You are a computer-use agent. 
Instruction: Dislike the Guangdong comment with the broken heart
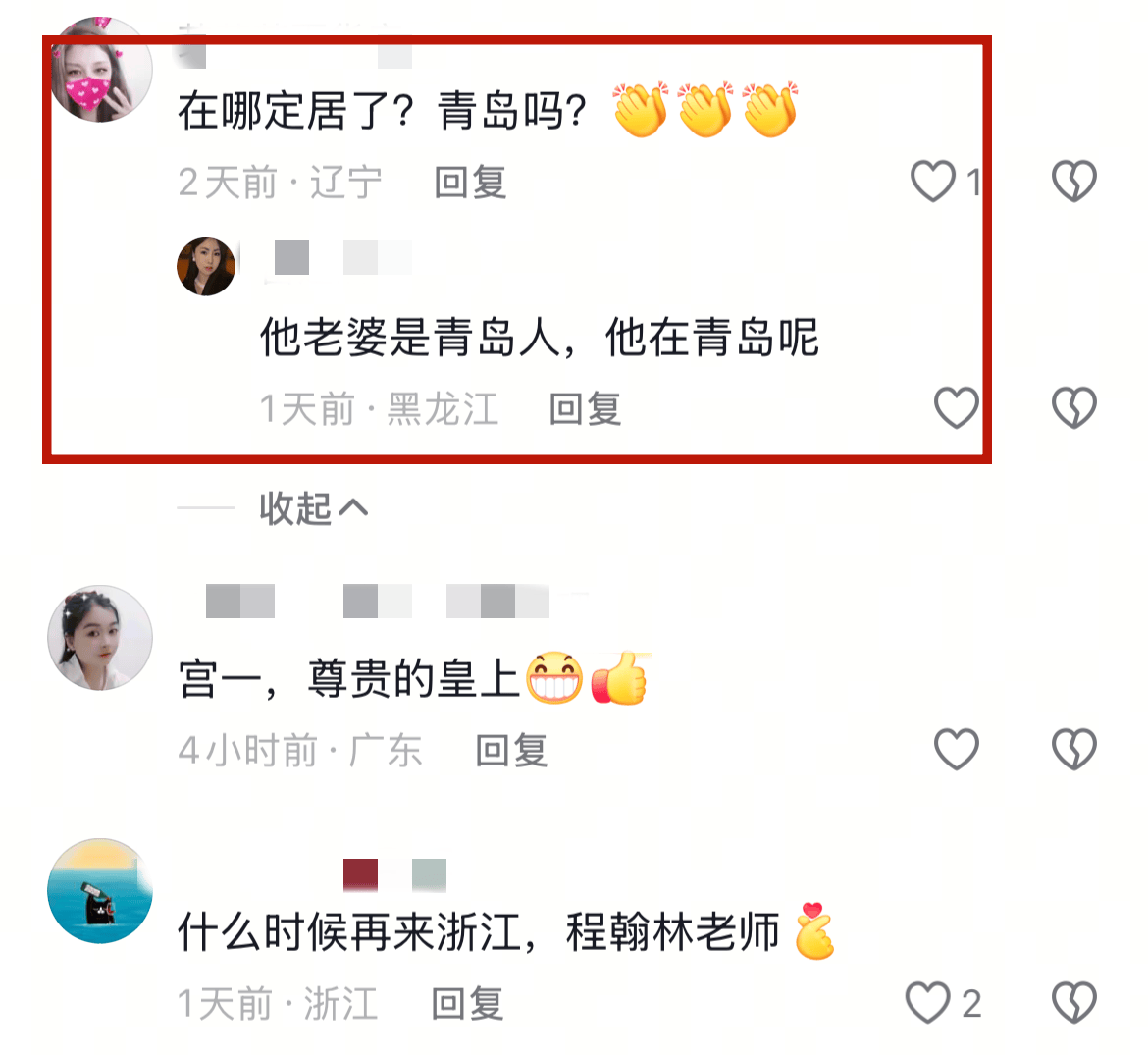coord(1074,749)
